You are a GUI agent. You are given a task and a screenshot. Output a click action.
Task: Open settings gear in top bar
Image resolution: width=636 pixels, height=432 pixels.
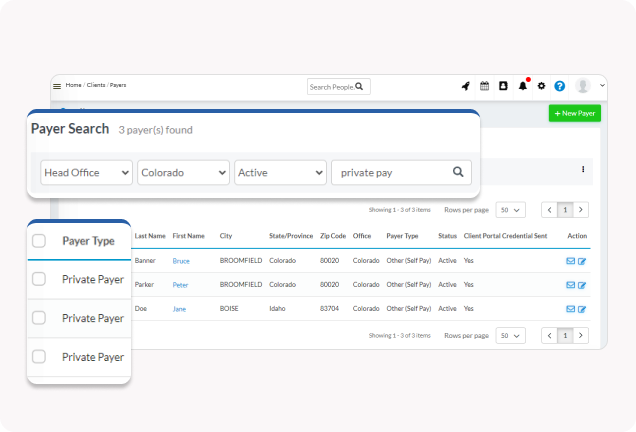click(x=541, y=87)
